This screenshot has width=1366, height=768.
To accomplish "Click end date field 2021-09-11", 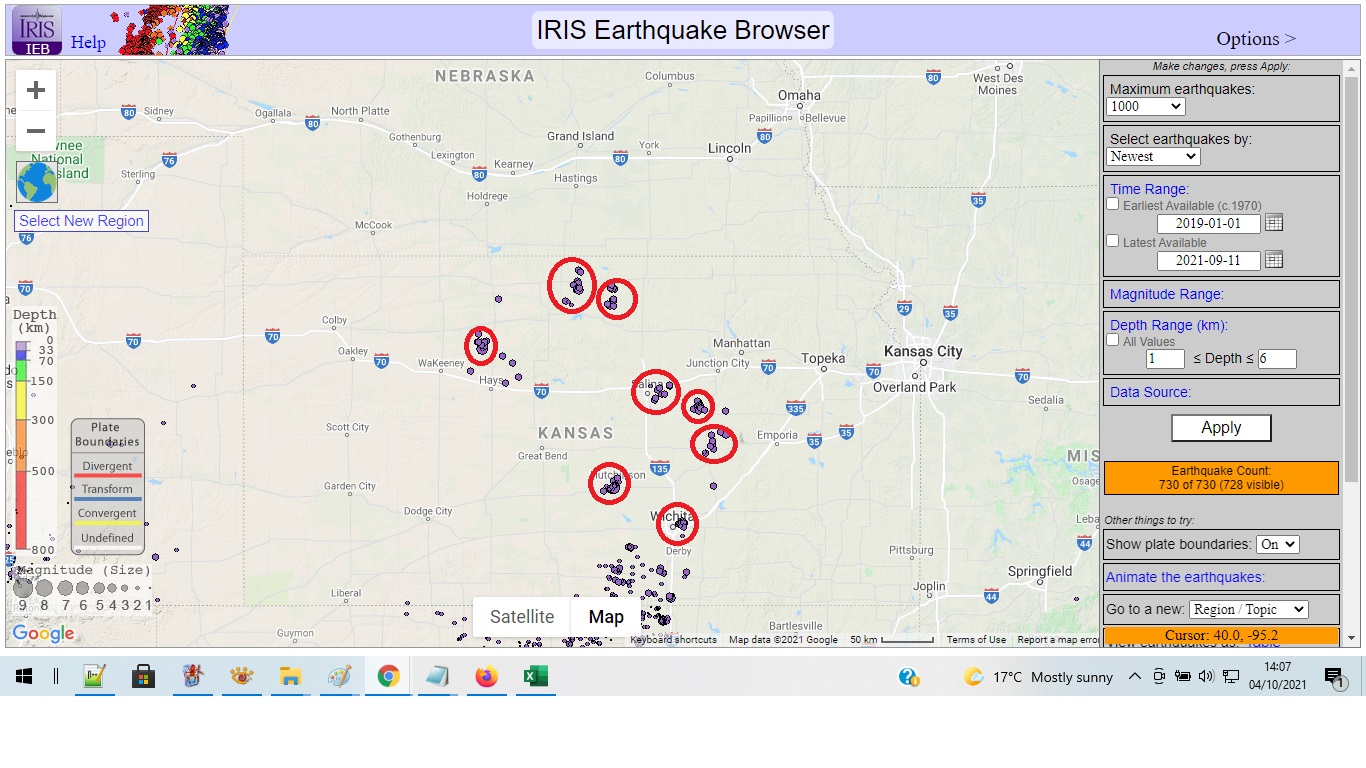I will 1209,260.
